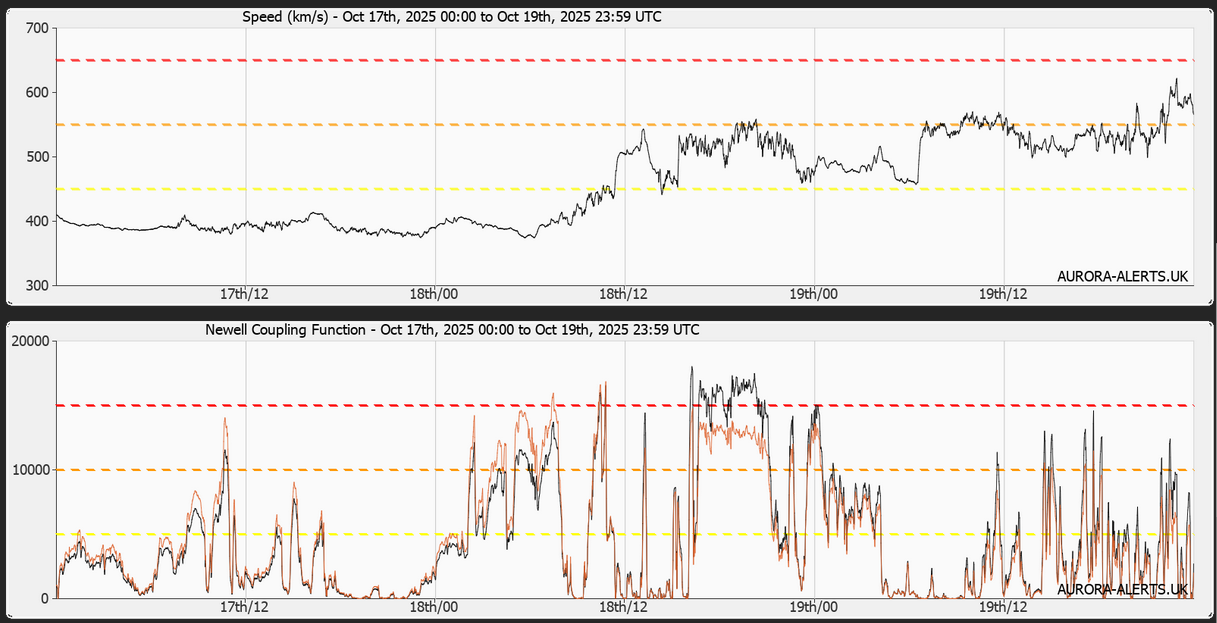This screenshot has height=623, width=1217.
Task: Click the Speed (km/s) chart title
Action: click(451, 17)
